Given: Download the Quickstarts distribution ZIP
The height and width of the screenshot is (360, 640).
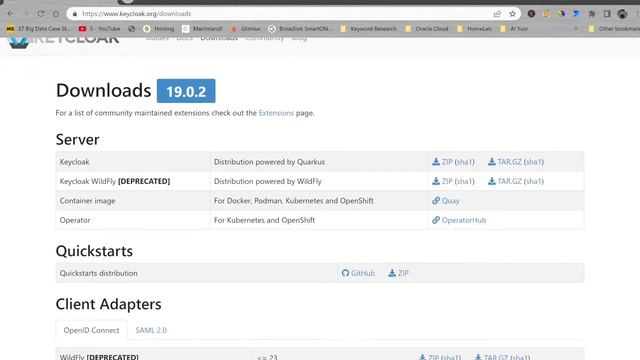Looking at the screenshot, I should [x=398, y=273].
